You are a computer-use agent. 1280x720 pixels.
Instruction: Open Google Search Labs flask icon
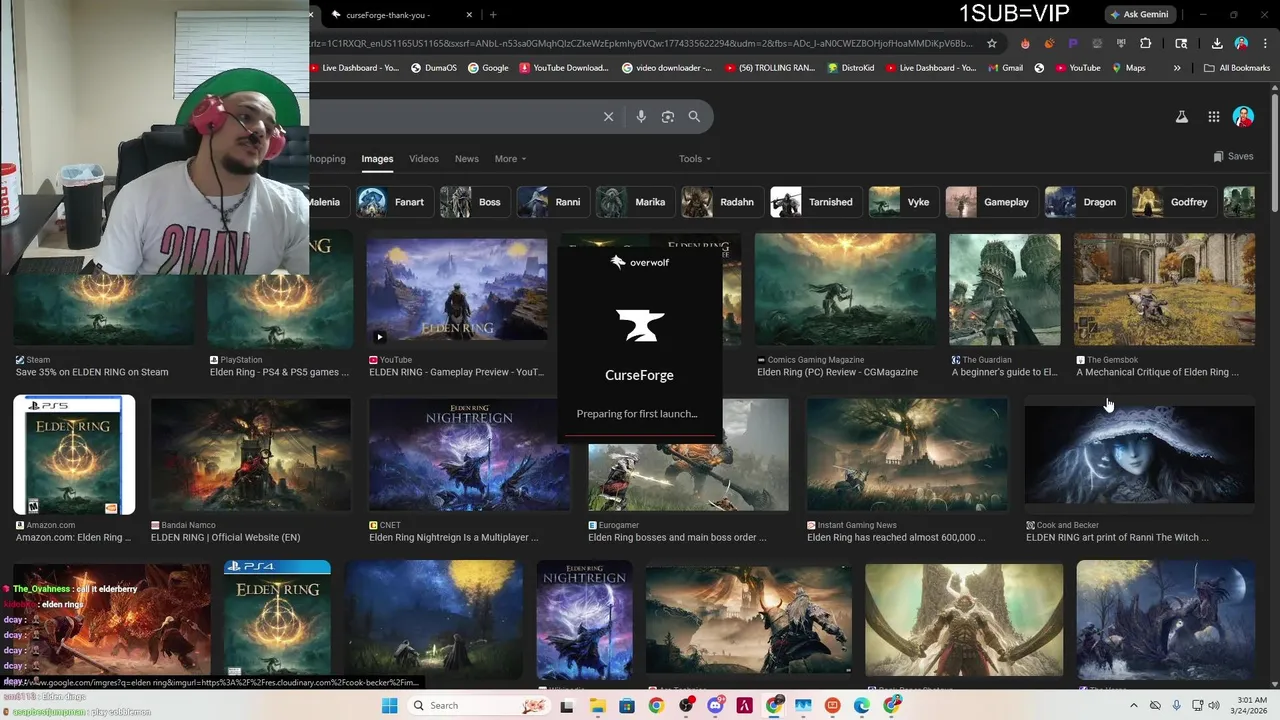tap(1182, 117)
